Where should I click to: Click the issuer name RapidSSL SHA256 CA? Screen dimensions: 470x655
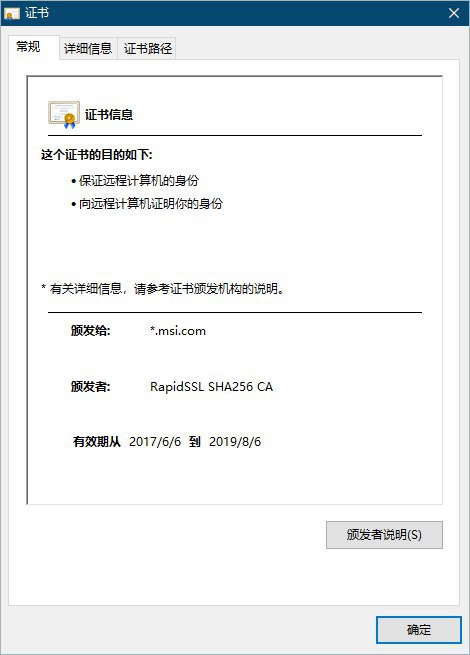[211, 386]
